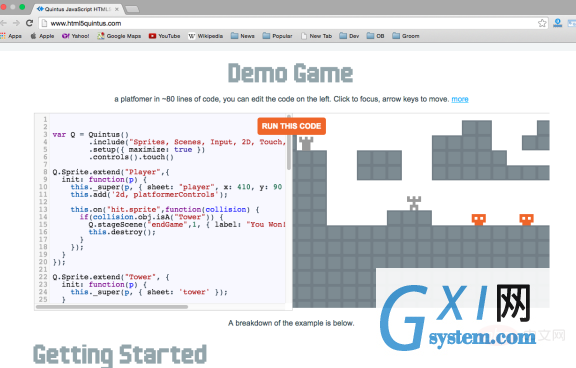Screen dimensions: 576x368
Task: Open a new tab next to the Quintus tab
Action: [132, 9]
